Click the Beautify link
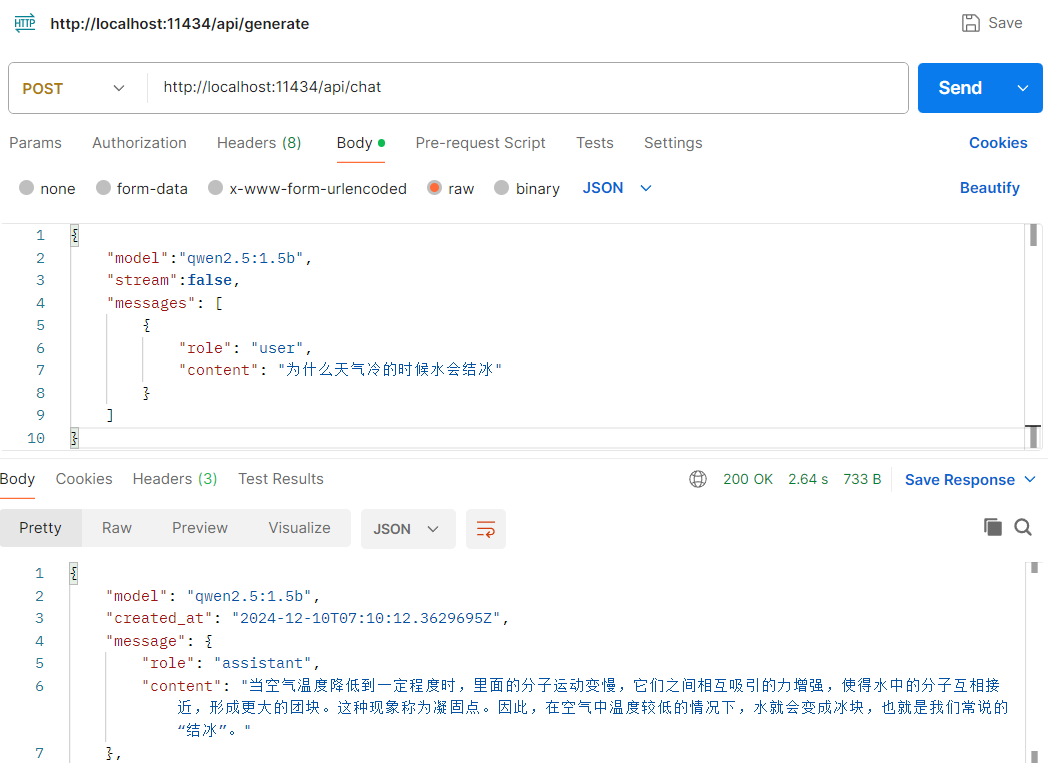This screenshot has height=771, width=1048. (989, 188)
